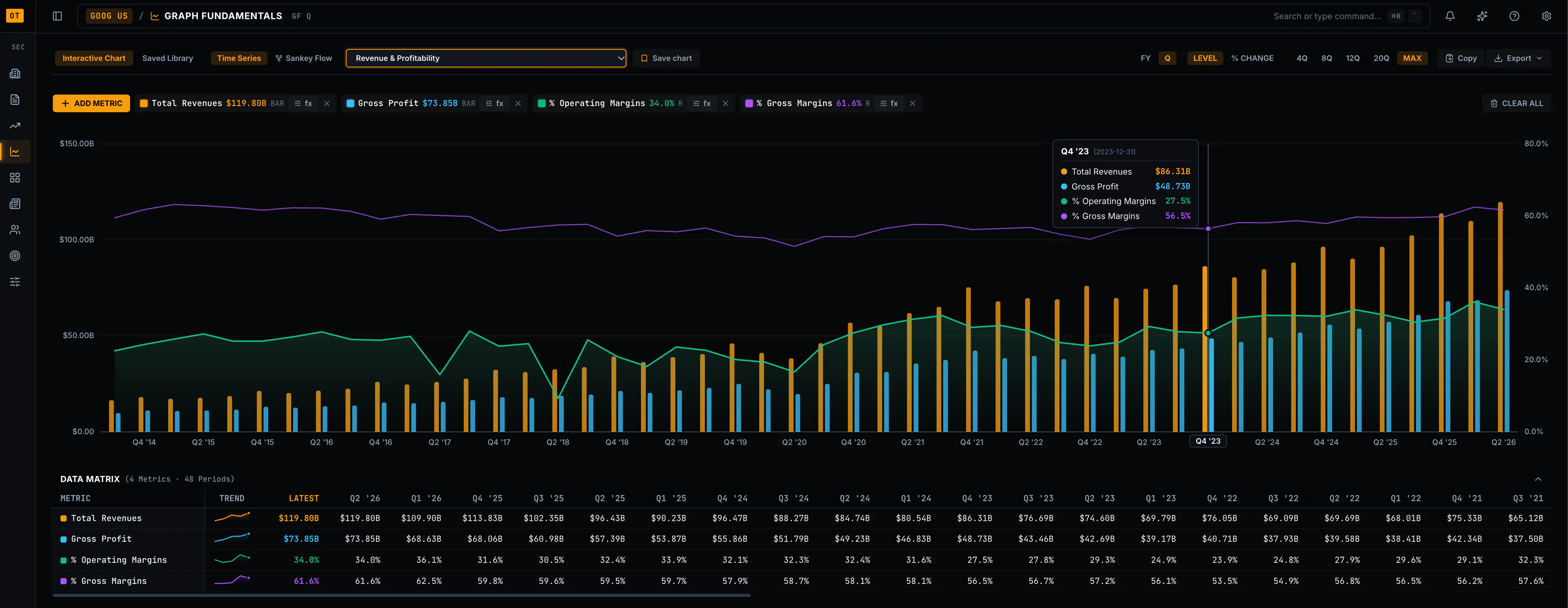Click the GOOG US ticker badge
This screenshot has width=1568, height=608.
tap(109, 16)
